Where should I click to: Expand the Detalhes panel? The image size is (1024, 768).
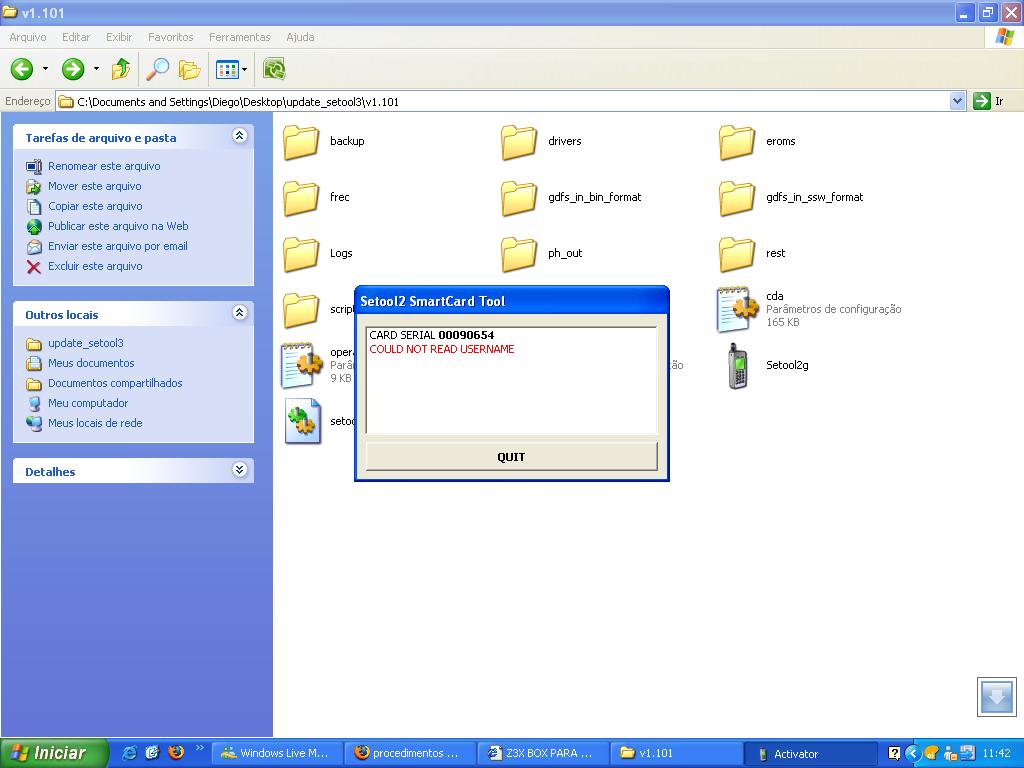click(x=240, y=470)
